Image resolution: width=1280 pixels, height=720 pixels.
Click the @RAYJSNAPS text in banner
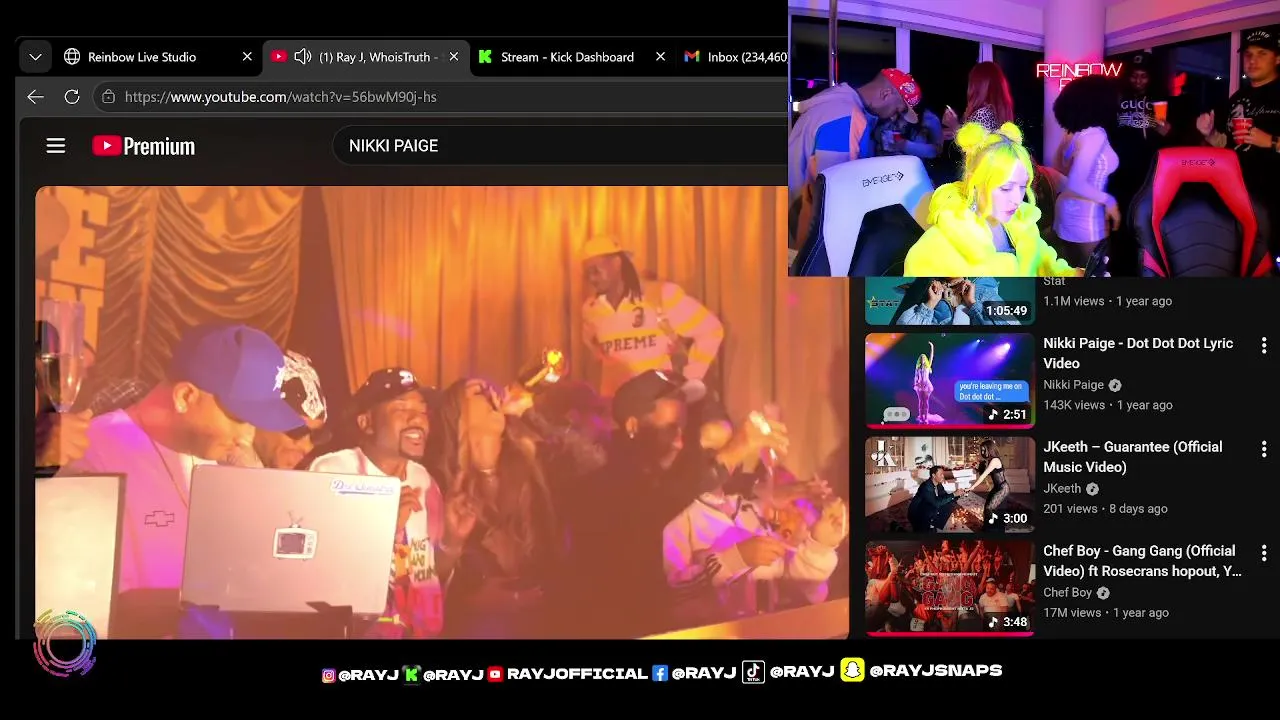(x=936, y=670)
